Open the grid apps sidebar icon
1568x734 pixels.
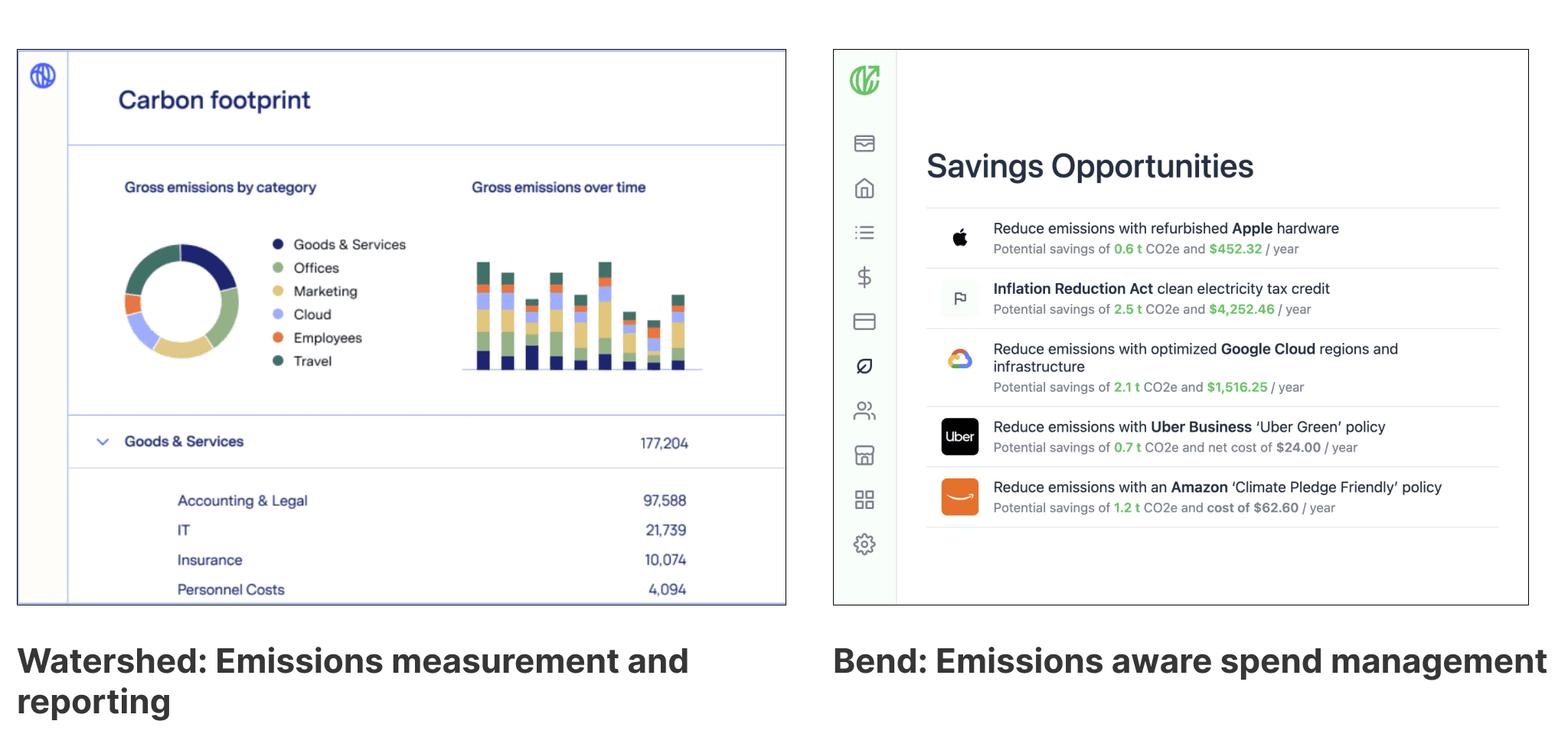864,500
